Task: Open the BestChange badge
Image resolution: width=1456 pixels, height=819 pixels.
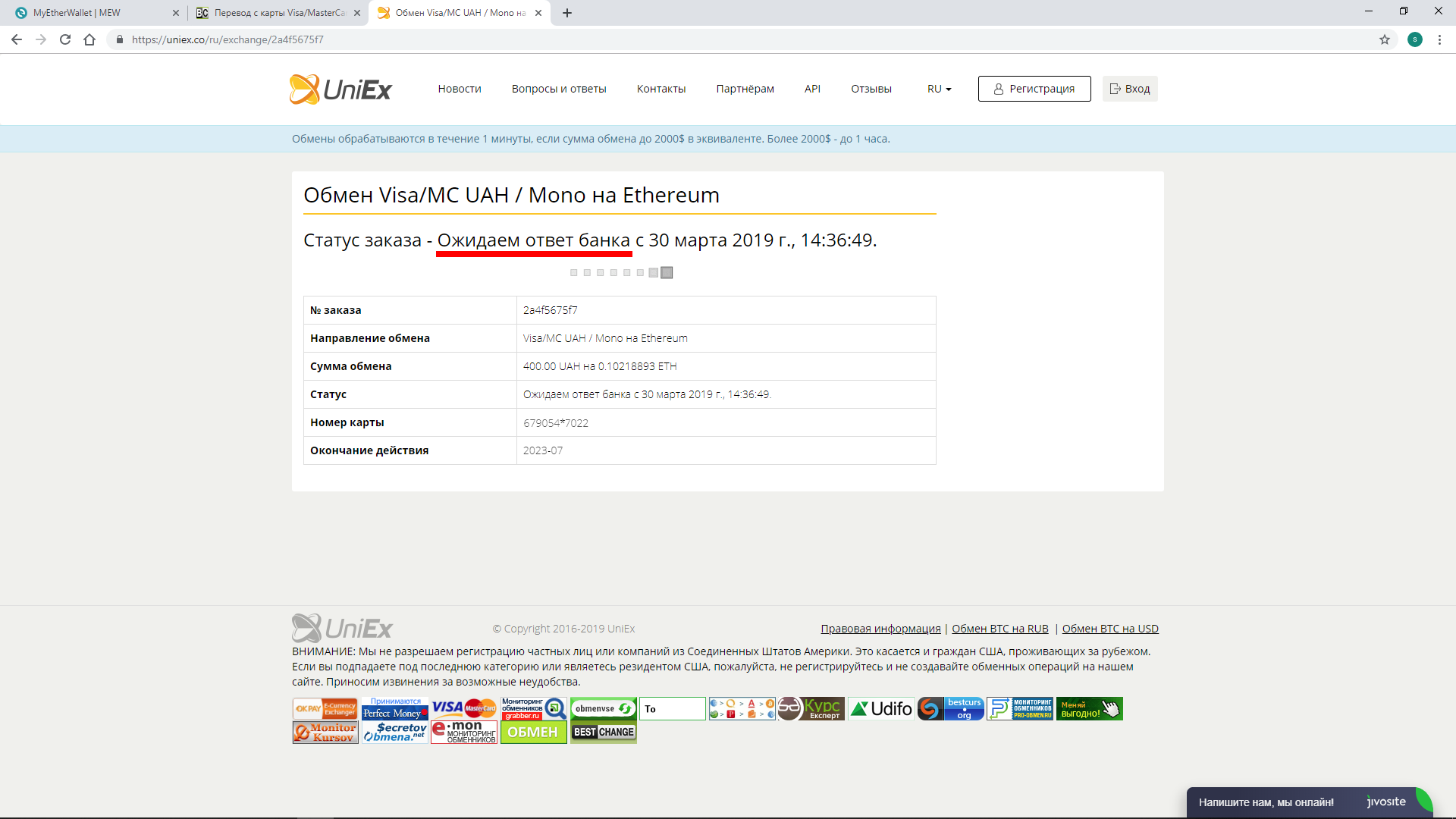Action: [x=604, y=733]
